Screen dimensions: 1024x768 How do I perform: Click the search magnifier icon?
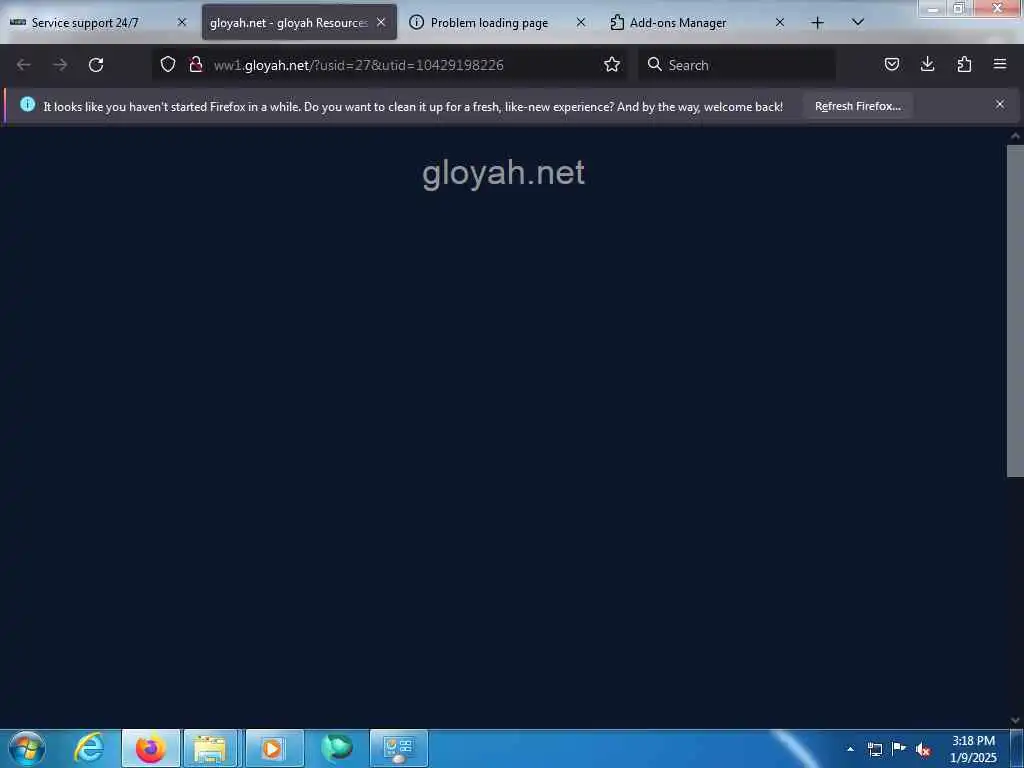(x=654, y=65)
